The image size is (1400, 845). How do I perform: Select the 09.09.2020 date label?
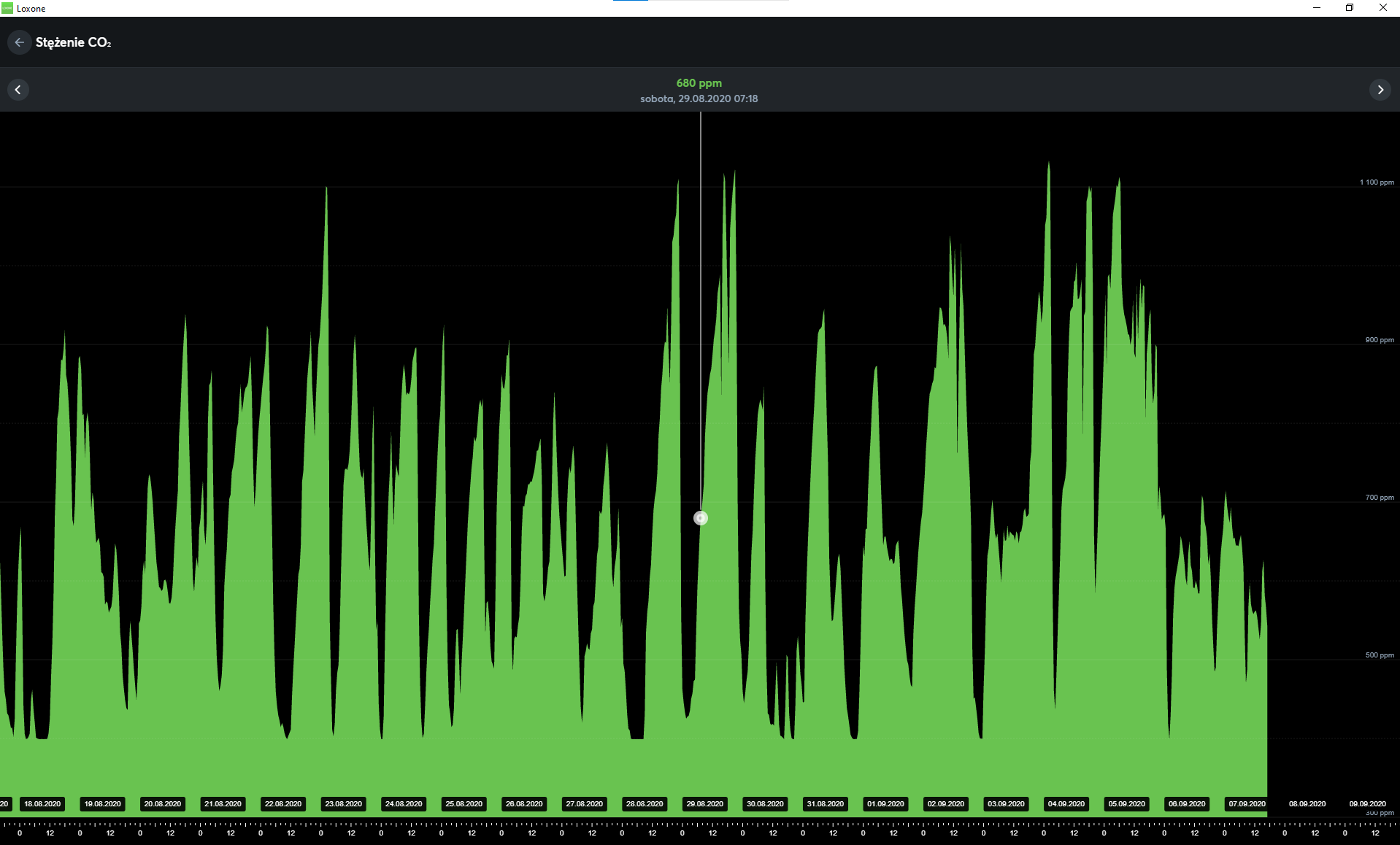(1368, 804)
